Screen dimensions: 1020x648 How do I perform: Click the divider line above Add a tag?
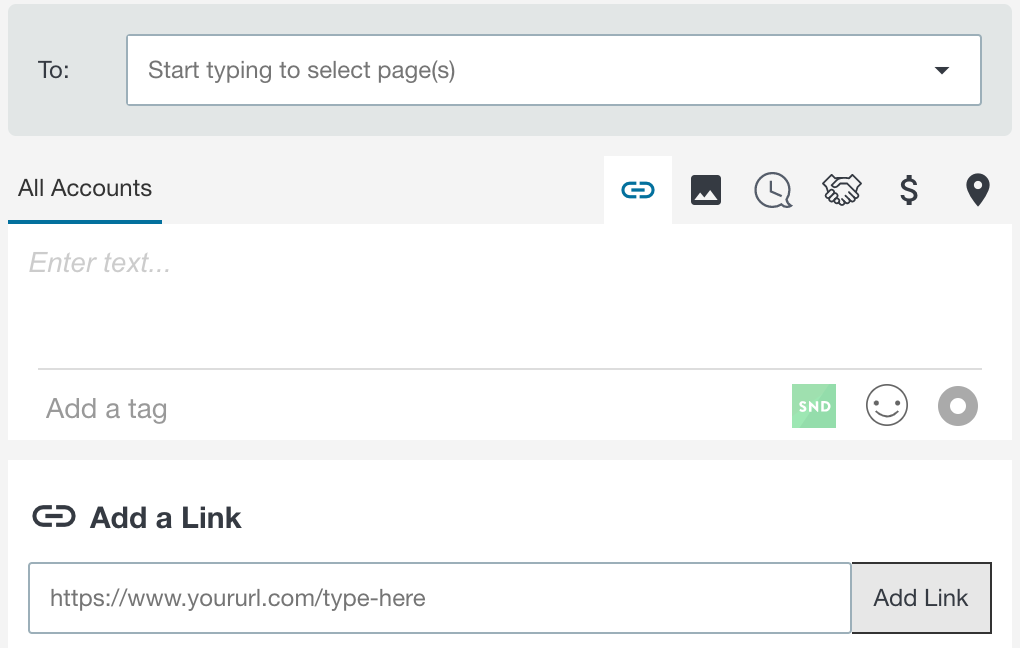(x=509, y=369)
